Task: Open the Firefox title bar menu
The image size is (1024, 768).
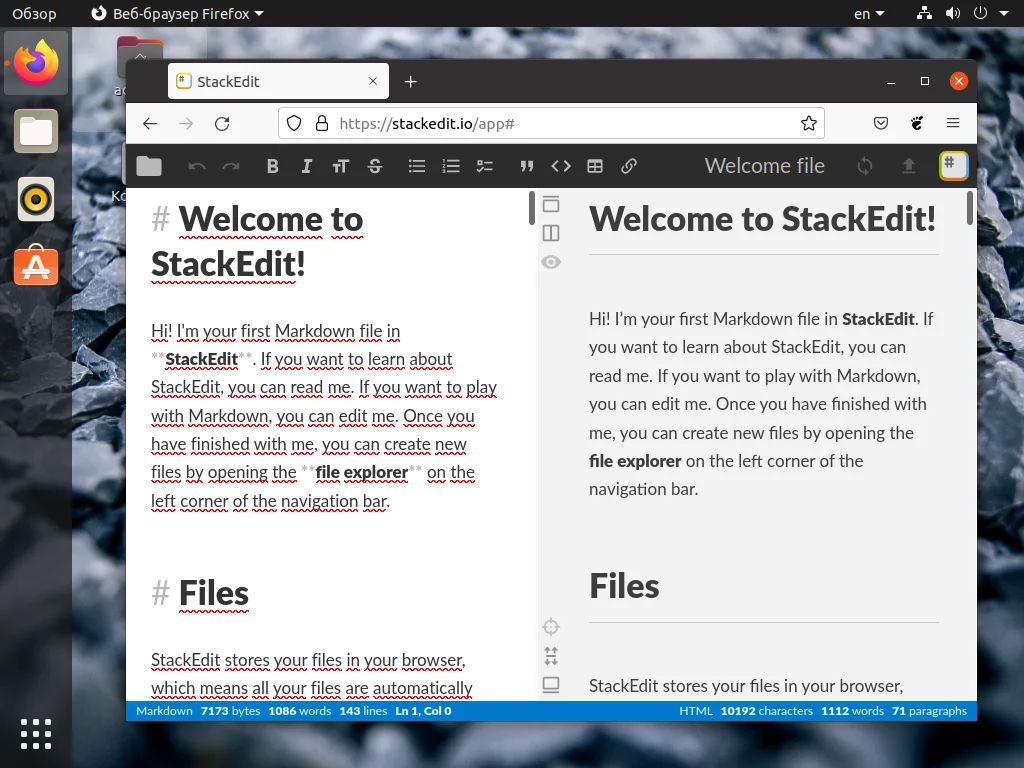Action: (x=174, y=13)
